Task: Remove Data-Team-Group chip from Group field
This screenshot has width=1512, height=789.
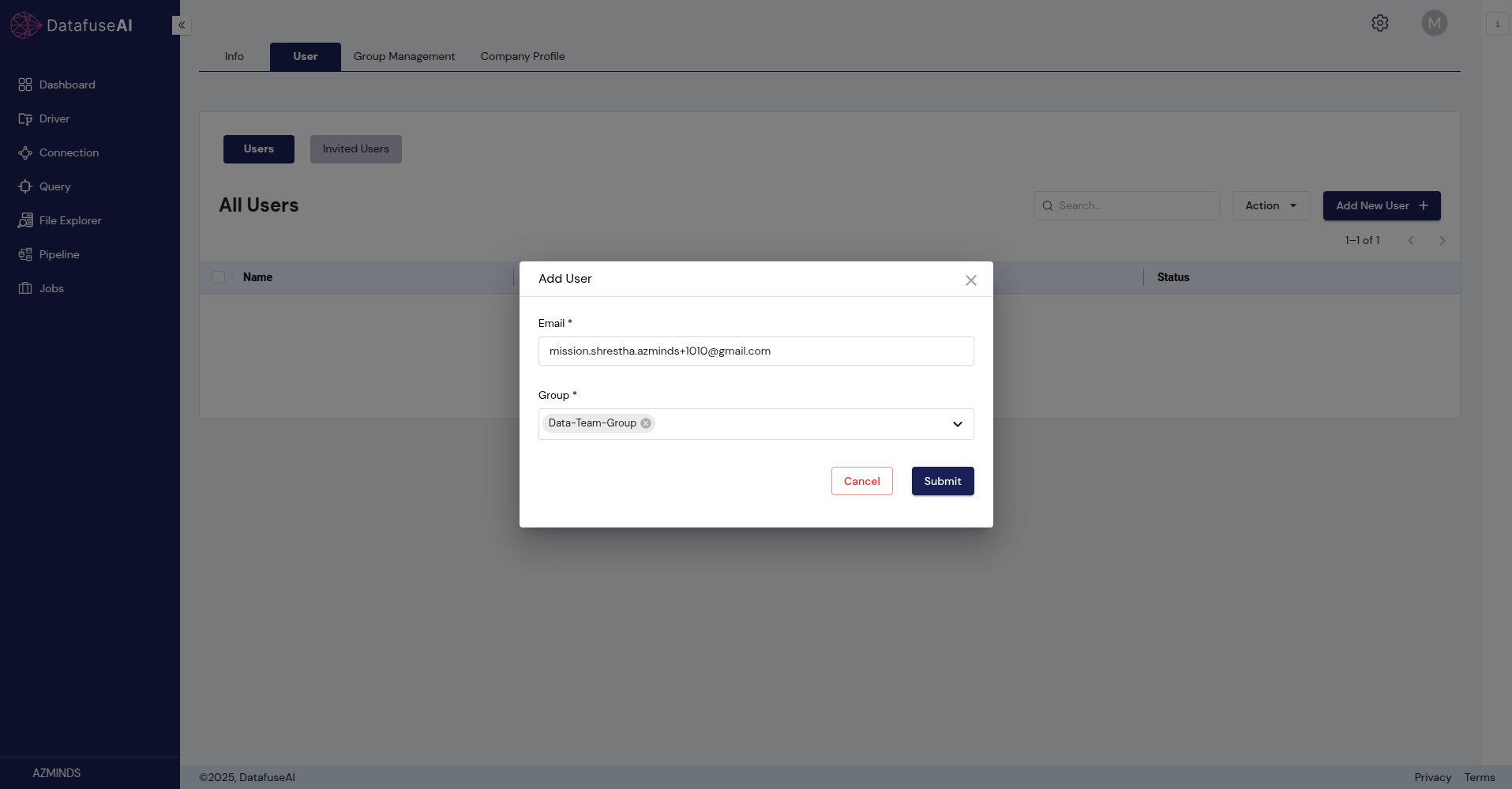Action: [646, 423]
